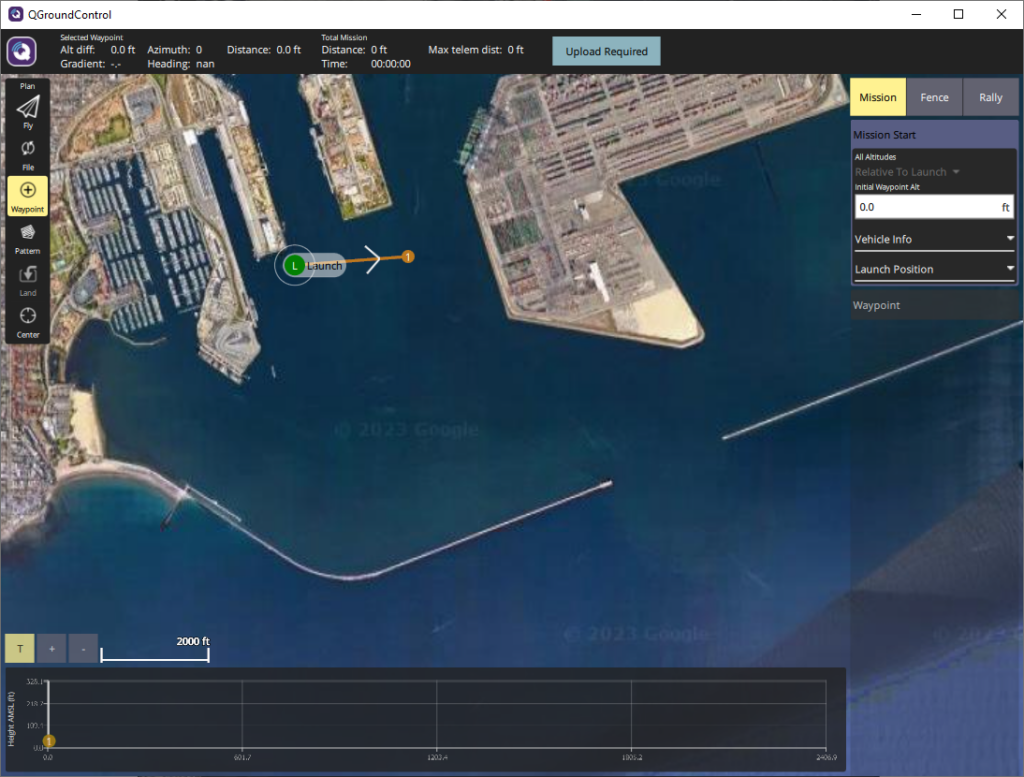This screenshot has width=1024, height=777.
Task: Center the map with Center tool
Action: click(28, 319)
